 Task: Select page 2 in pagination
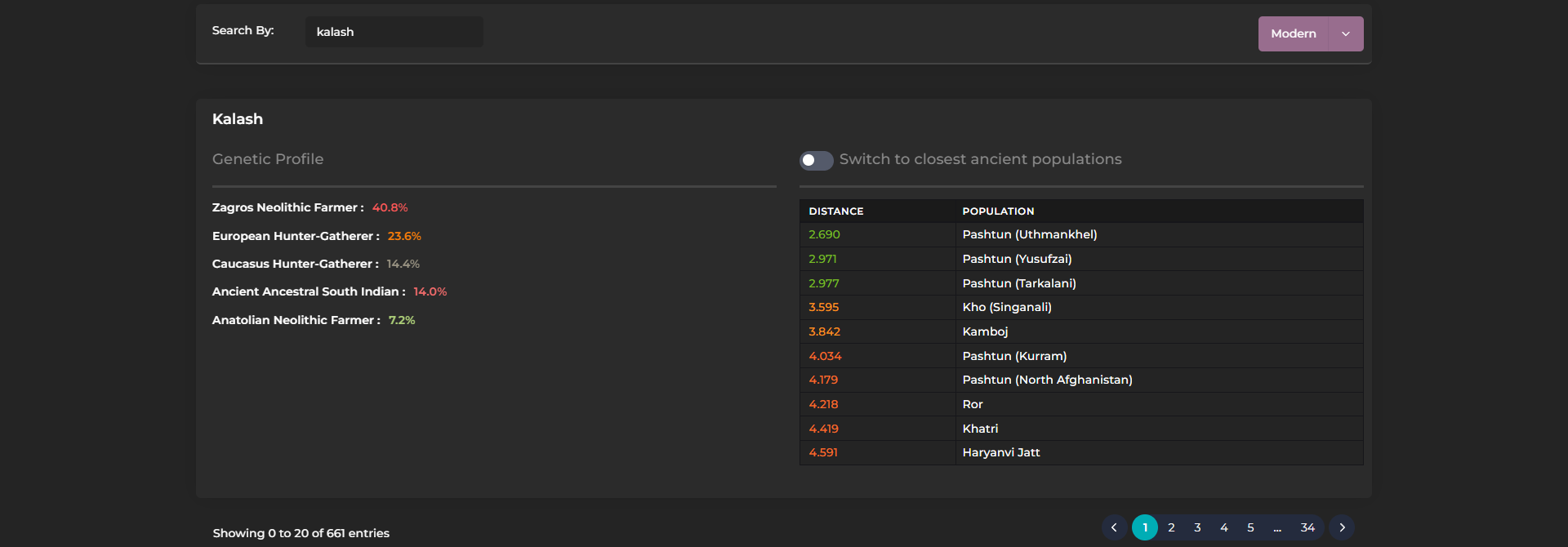1171,527
